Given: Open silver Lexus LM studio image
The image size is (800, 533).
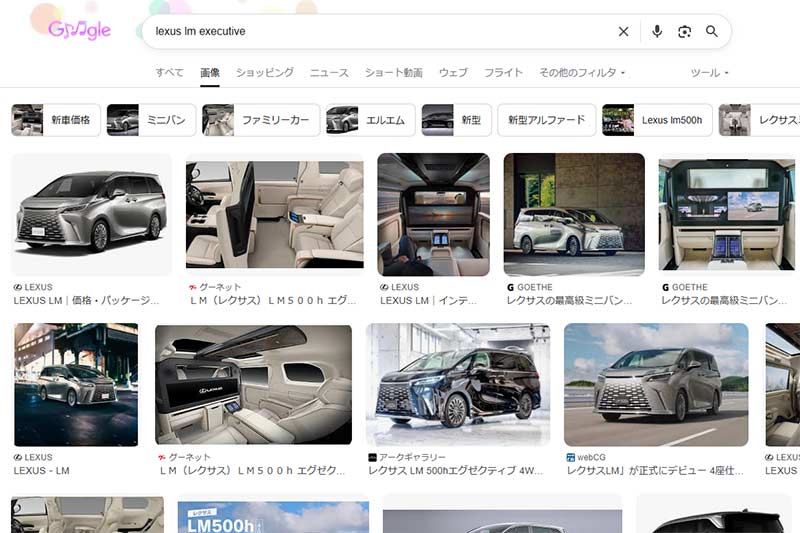Looking at the screenshot, I should pos(91,214).
